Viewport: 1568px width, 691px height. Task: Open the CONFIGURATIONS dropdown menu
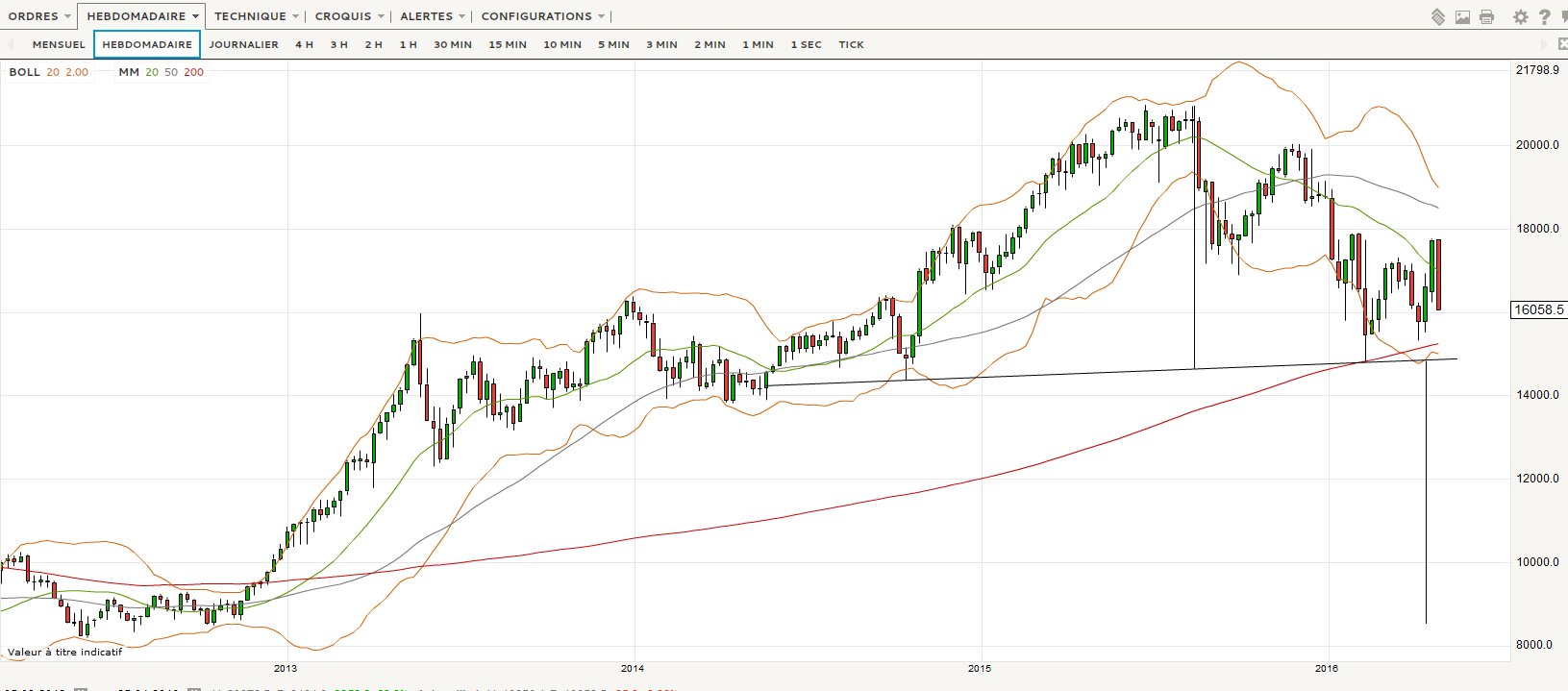tap(543, 16)
